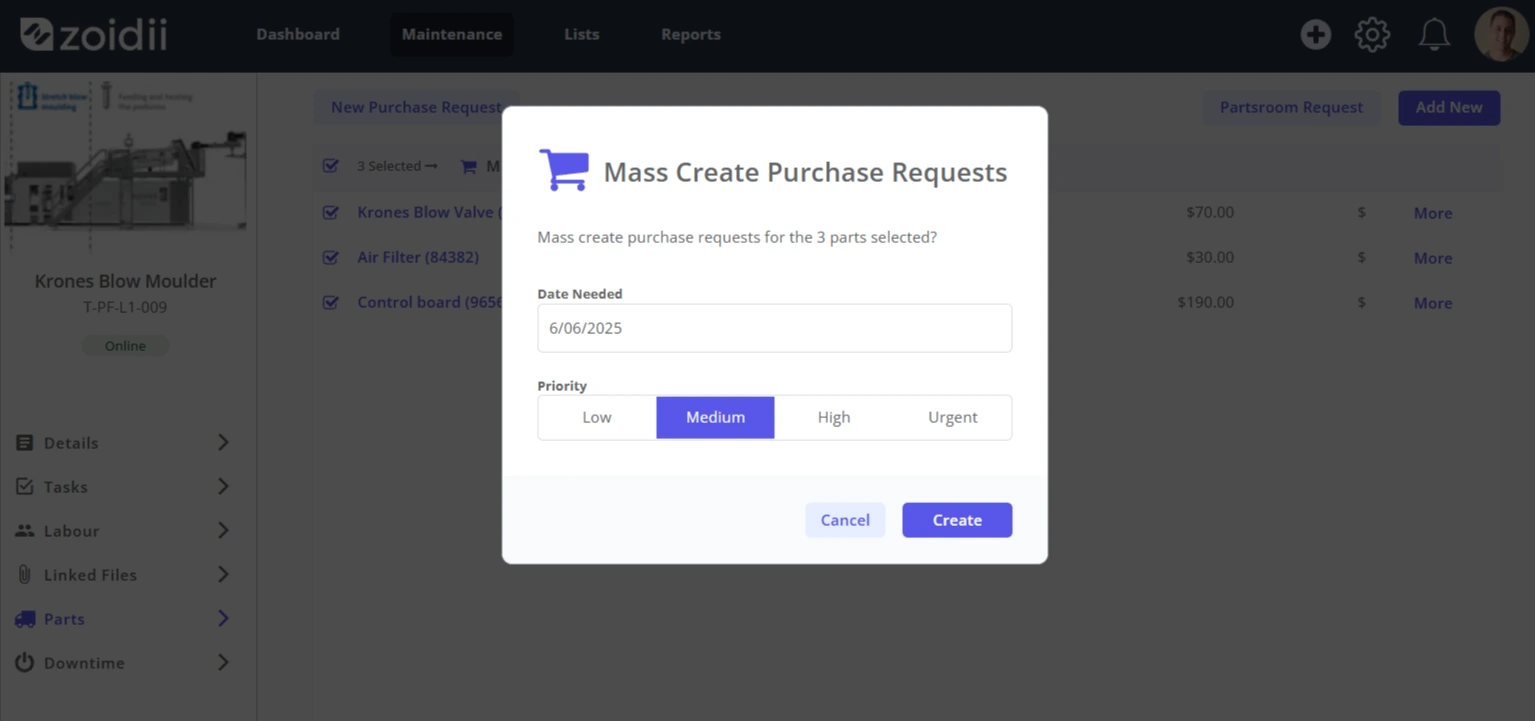The height and width of the screenshot is (721, 1535).
Task: Uncheck the Krones Blow Valve checkbox
Action: [331, 212]
